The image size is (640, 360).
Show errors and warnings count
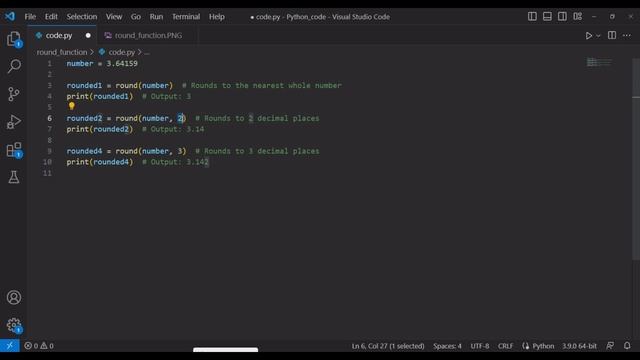tap(39, 346)
